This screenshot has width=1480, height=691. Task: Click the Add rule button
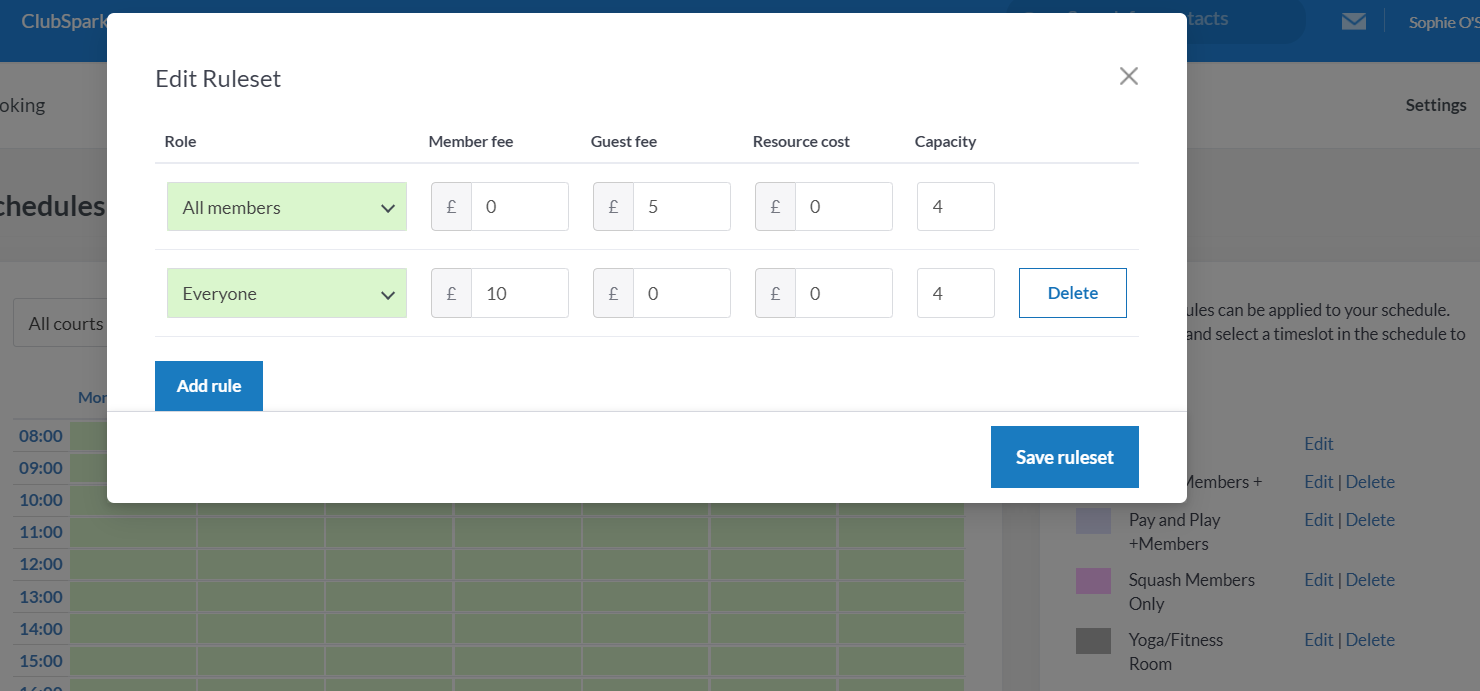209,386
